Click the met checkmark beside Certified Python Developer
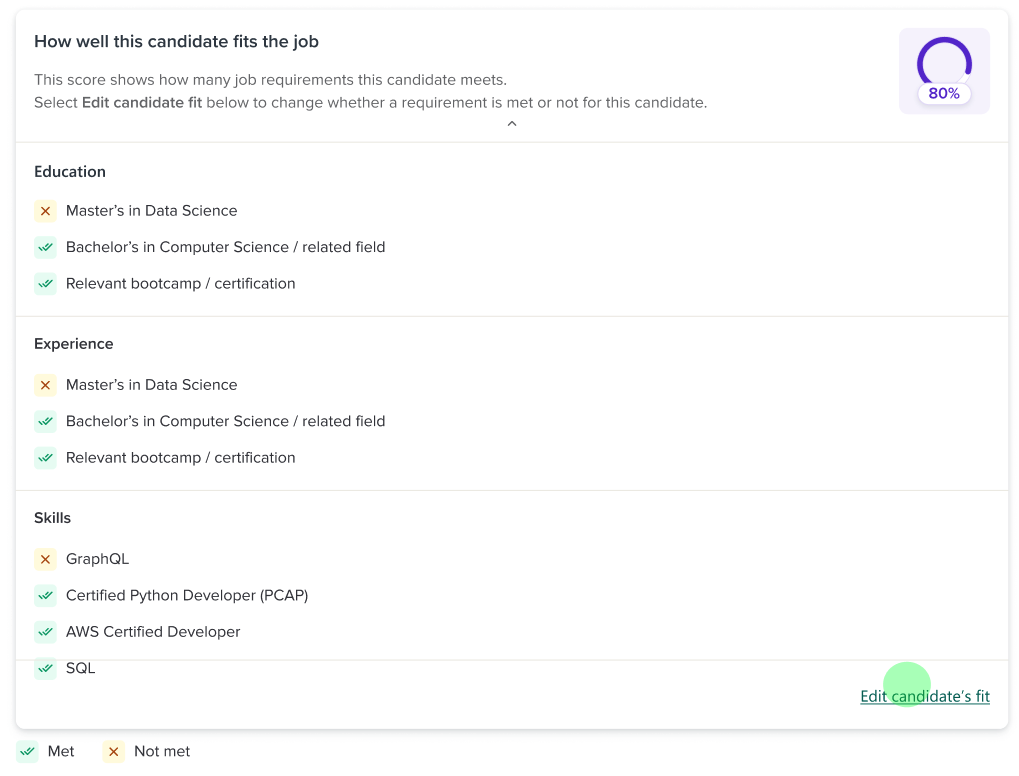Screen dimensions: 1019x776 pyautogui.click(x=45, y=596)
